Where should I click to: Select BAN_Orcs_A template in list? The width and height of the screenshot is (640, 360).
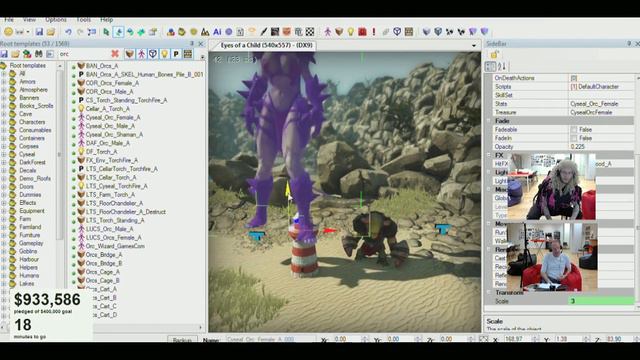[x=102, y=66]
